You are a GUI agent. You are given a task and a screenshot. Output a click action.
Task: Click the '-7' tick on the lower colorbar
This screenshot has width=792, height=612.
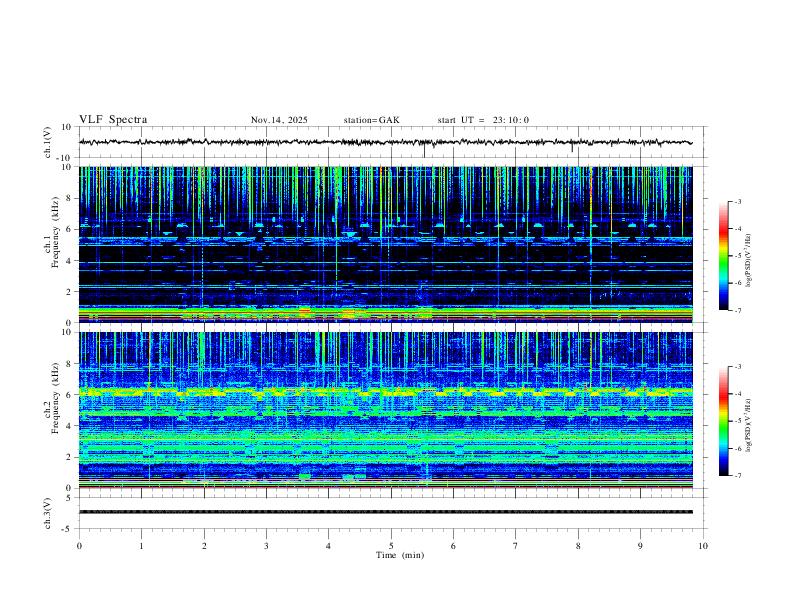point(738,476)
